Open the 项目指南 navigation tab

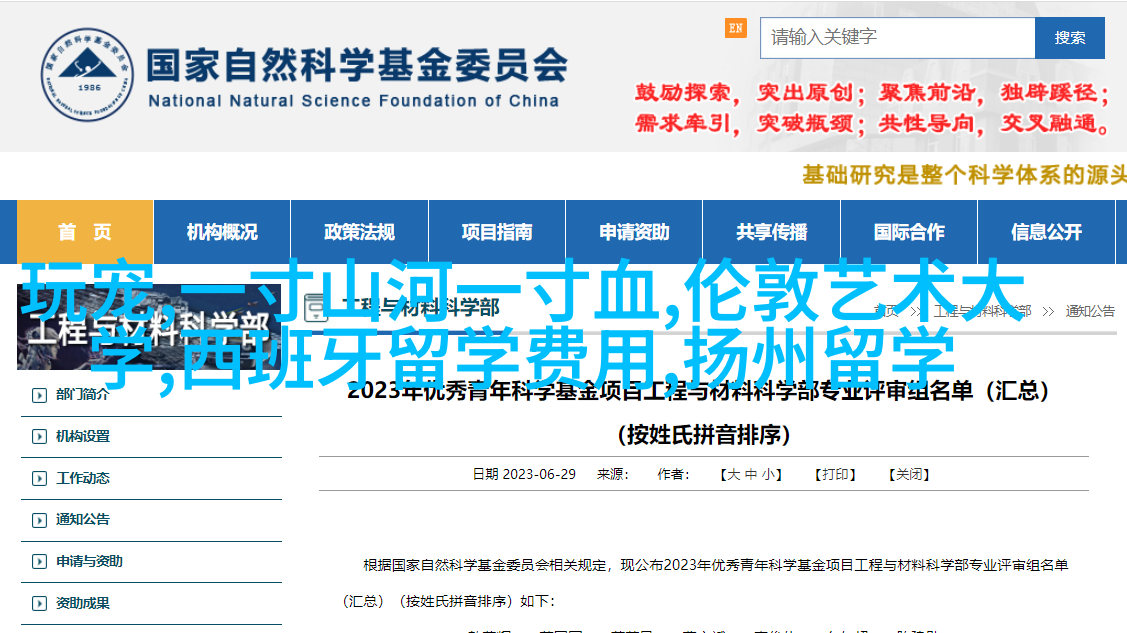[497, 232]
